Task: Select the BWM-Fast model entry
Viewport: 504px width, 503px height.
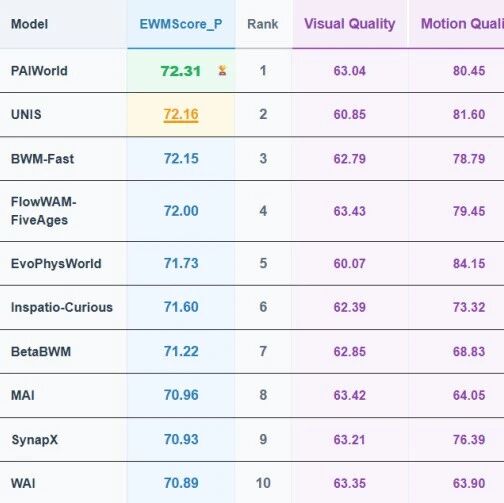Action: click(42, 159)
